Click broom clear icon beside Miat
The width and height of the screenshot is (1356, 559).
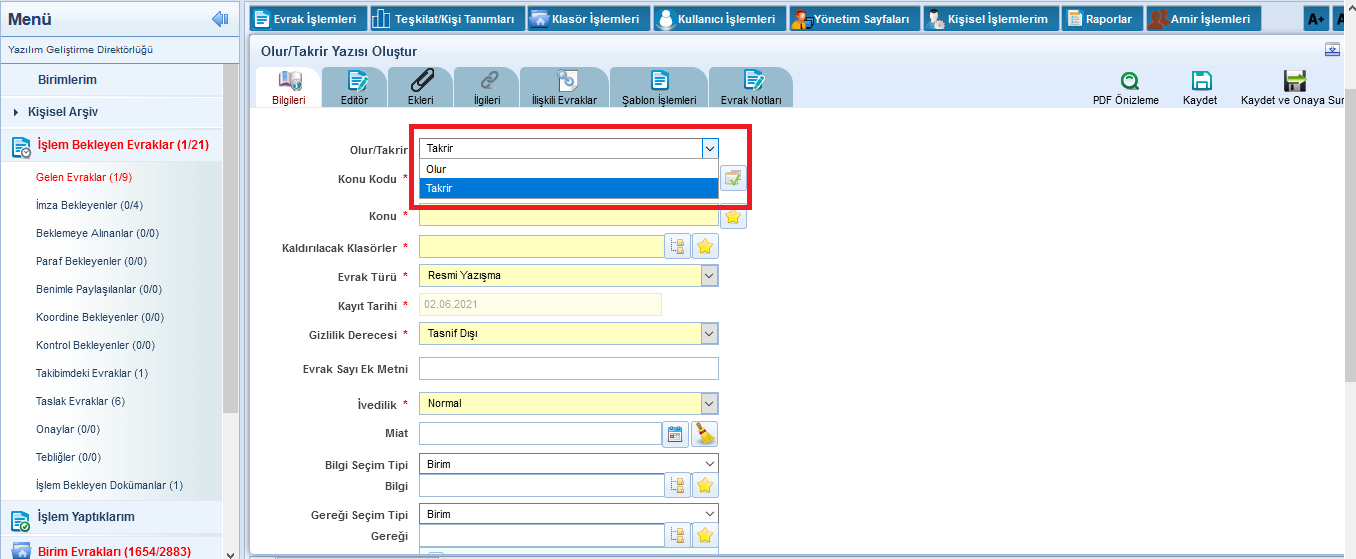[705, 434]
